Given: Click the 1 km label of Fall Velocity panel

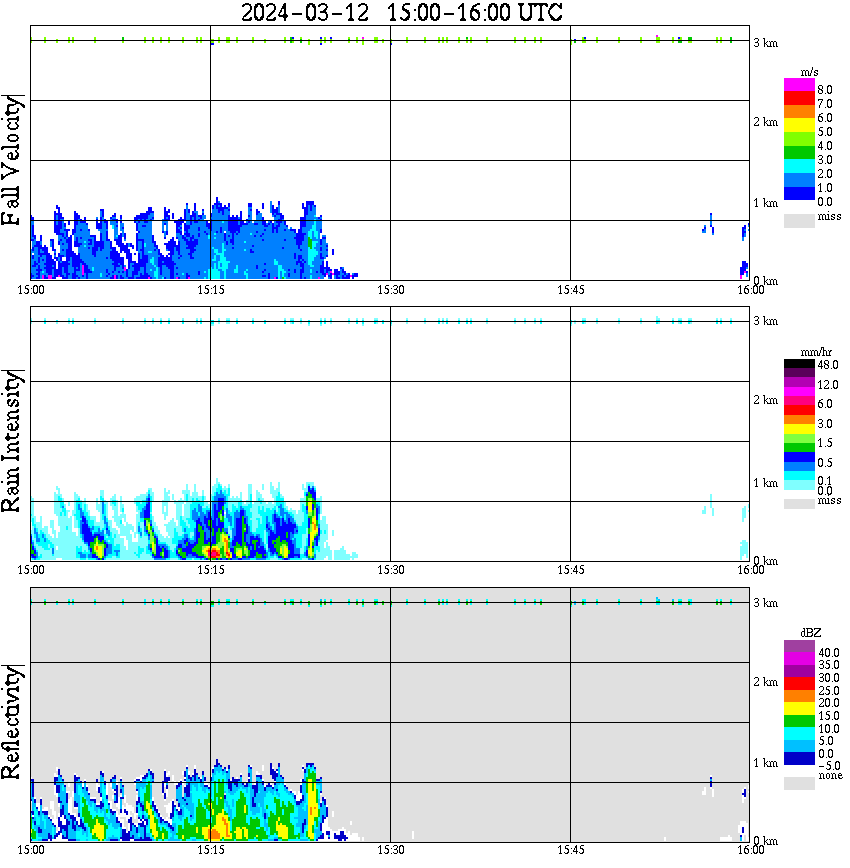Looking at the screenshot, I should pyautogui.click(x=766, y=203).
